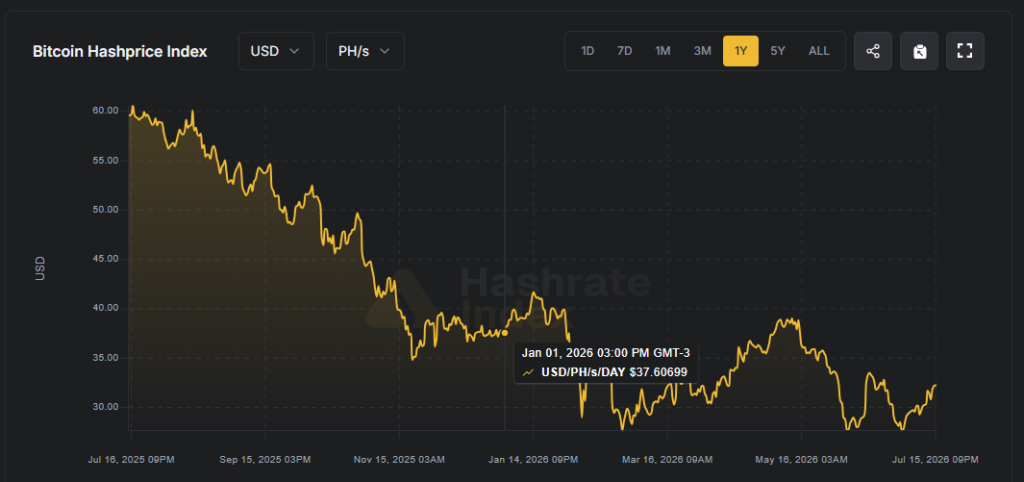Show the 5Y time range
Viewport: 1024px width, 482px height.
point(777,51)
